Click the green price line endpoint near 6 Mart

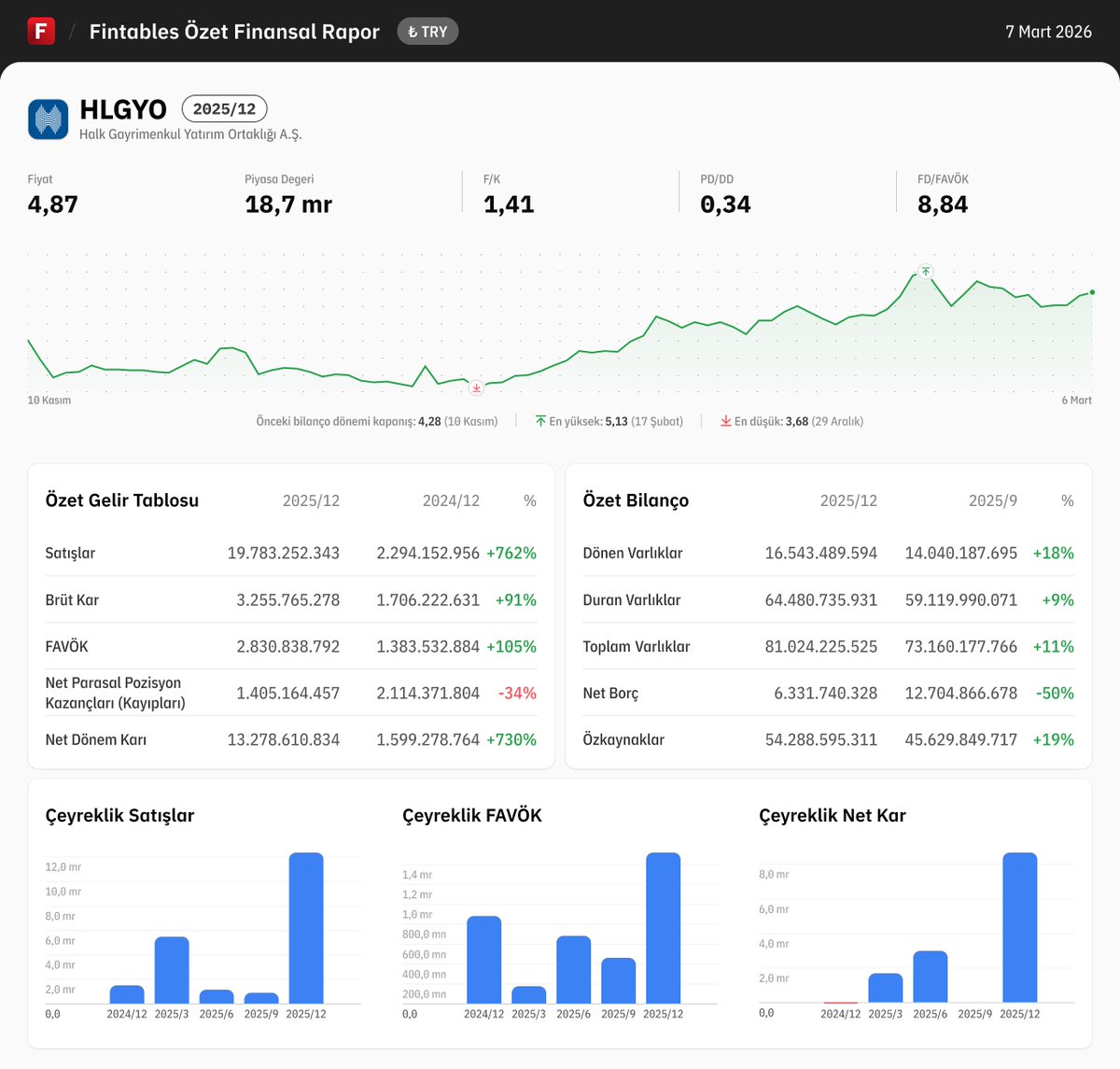click(x=1090, y=292)
